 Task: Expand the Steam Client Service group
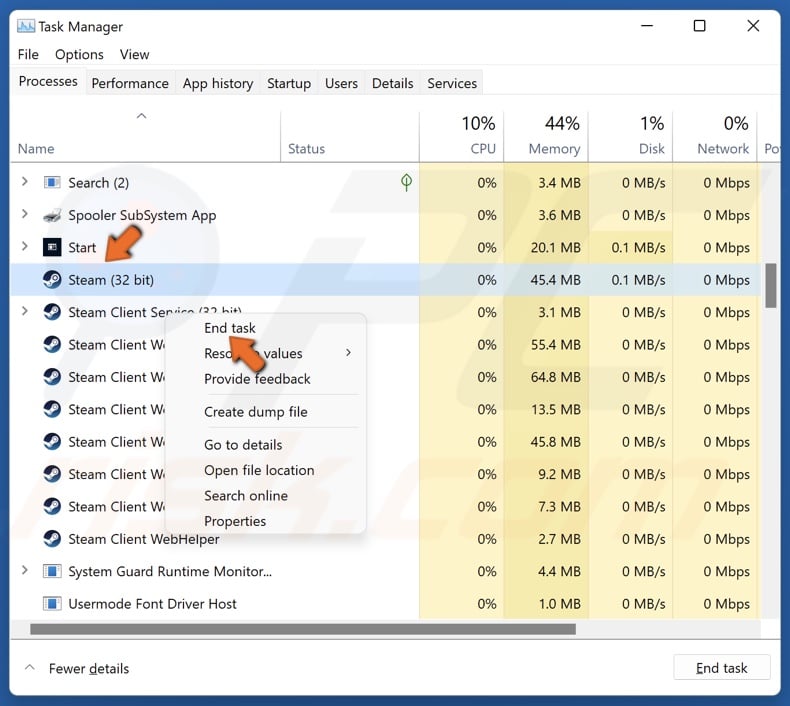coord(24,311)
